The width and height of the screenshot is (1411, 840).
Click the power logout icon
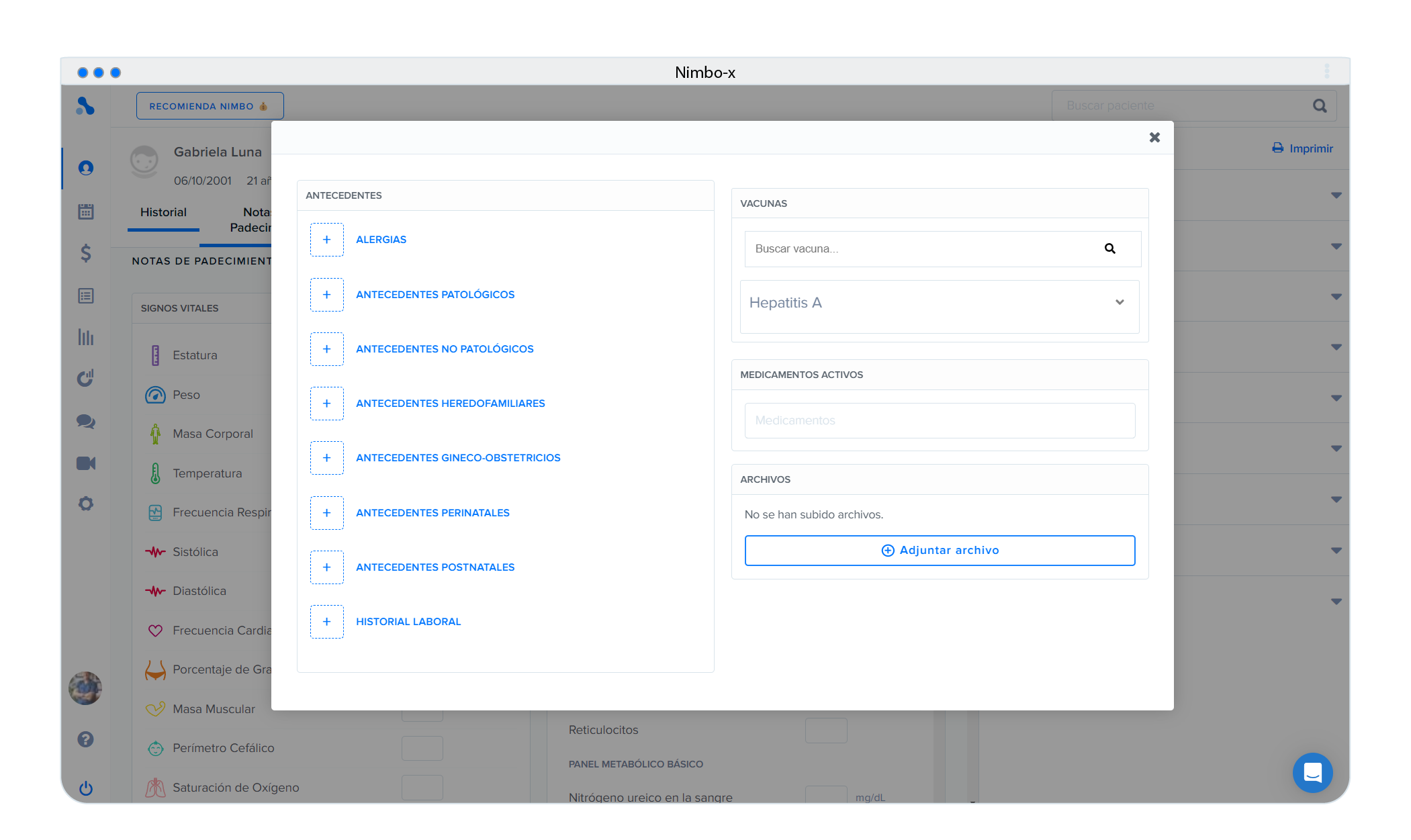[86, 788]
